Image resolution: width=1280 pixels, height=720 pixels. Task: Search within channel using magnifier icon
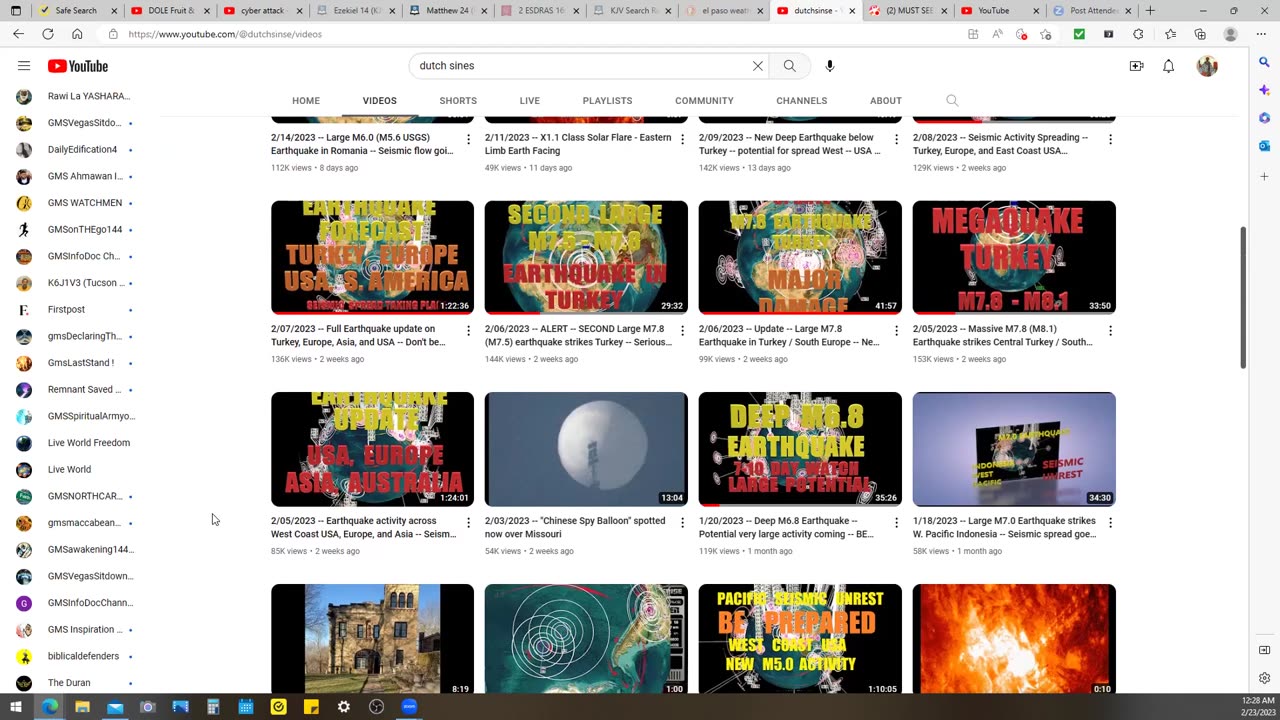952,100
